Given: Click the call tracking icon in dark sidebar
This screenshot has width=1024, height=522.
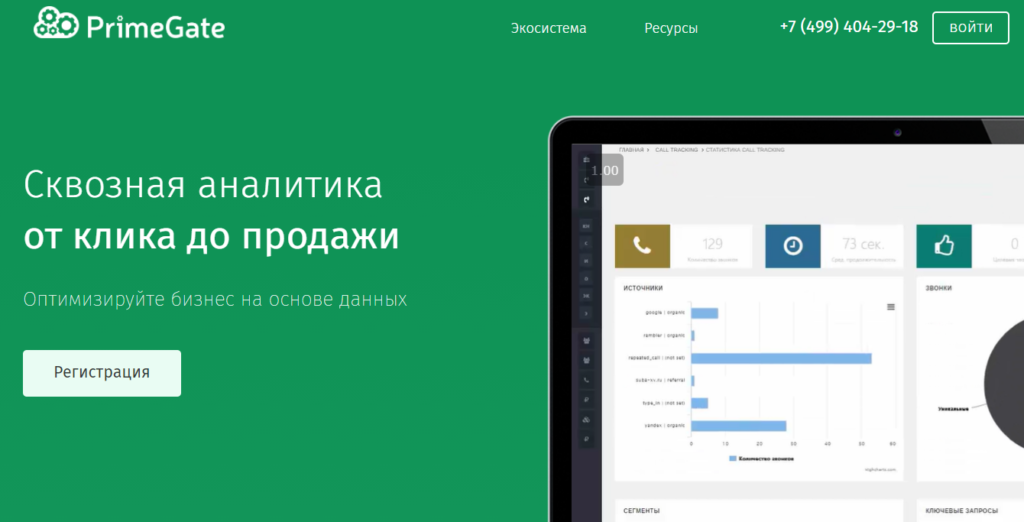Looking at the screenshot, I should point(586,199).
